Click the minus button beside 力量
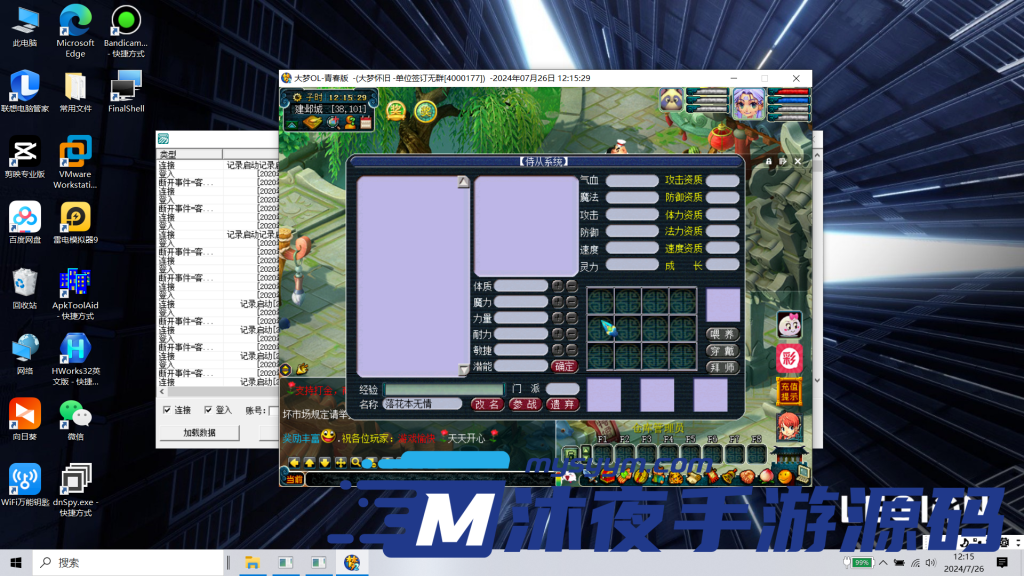 pos(571,318)
